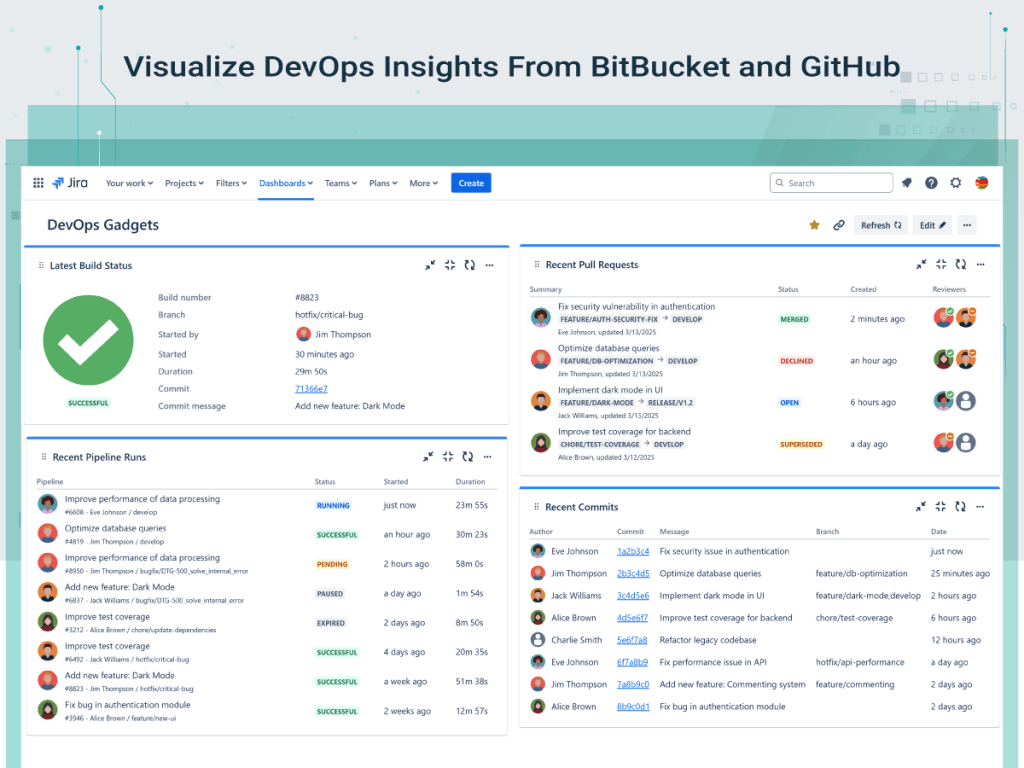The width and height of the screenshot is (1024, 768).
Task: Click the copy dashboard link icon
Action: 839,225
